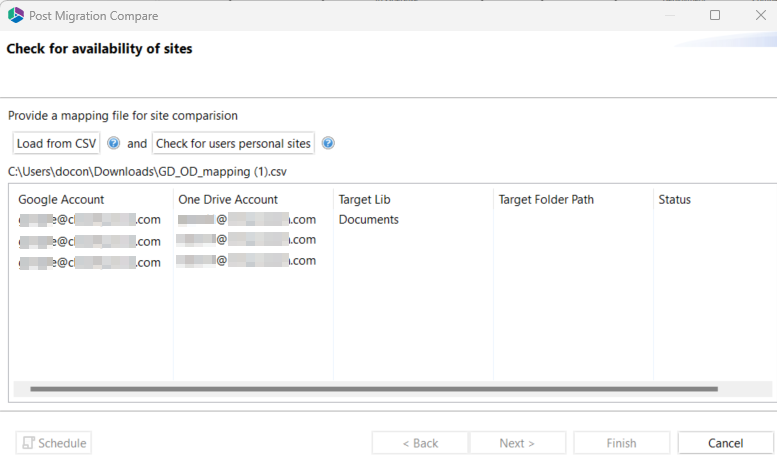Image resolution: width=777 pixels, height=458 pixels.
Task: Select the first Google Account row
Action: (89, 220)
